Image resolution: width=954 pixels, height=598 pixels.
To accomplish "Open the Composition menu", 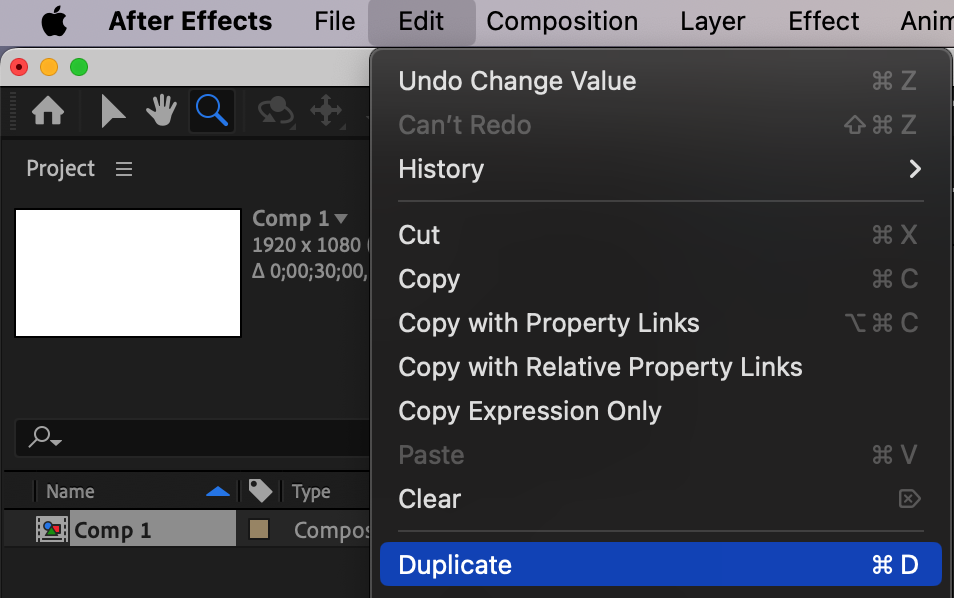I will [562, 21].
